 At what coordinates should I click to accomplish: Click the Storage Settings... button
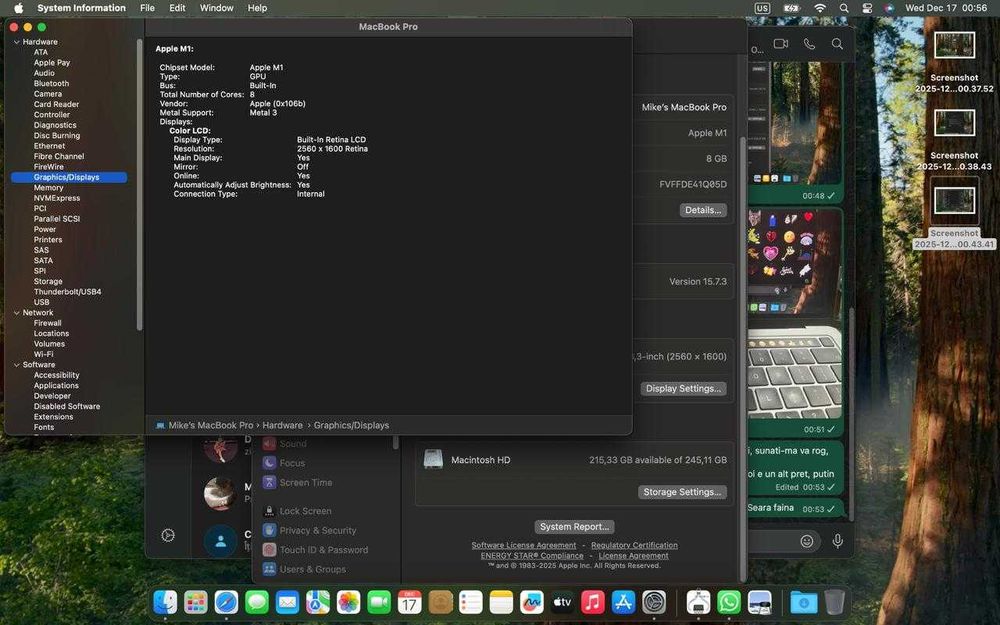pos(682,492)
